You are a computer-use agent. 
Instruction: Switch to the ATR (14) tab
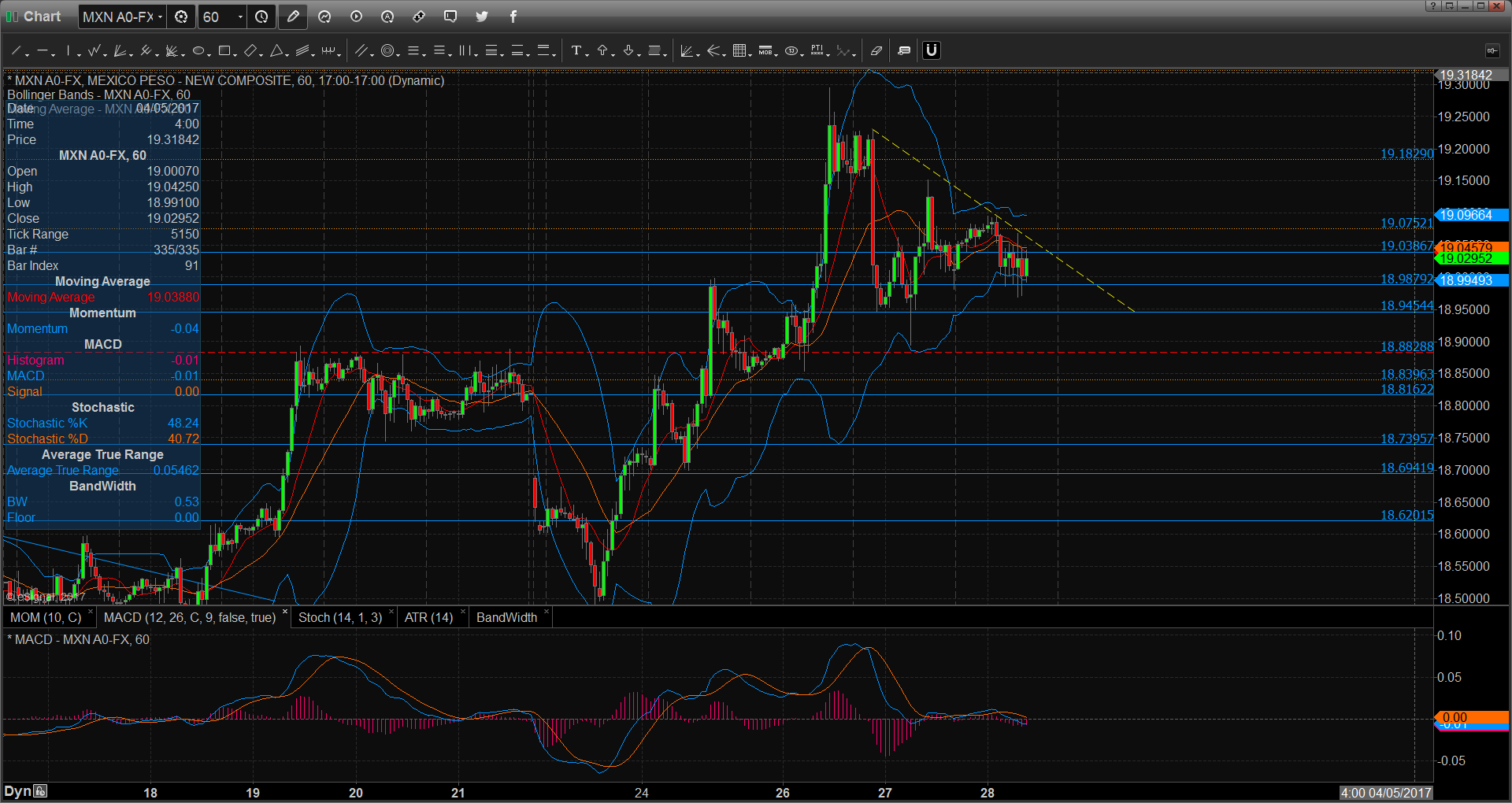coord(428,618)
